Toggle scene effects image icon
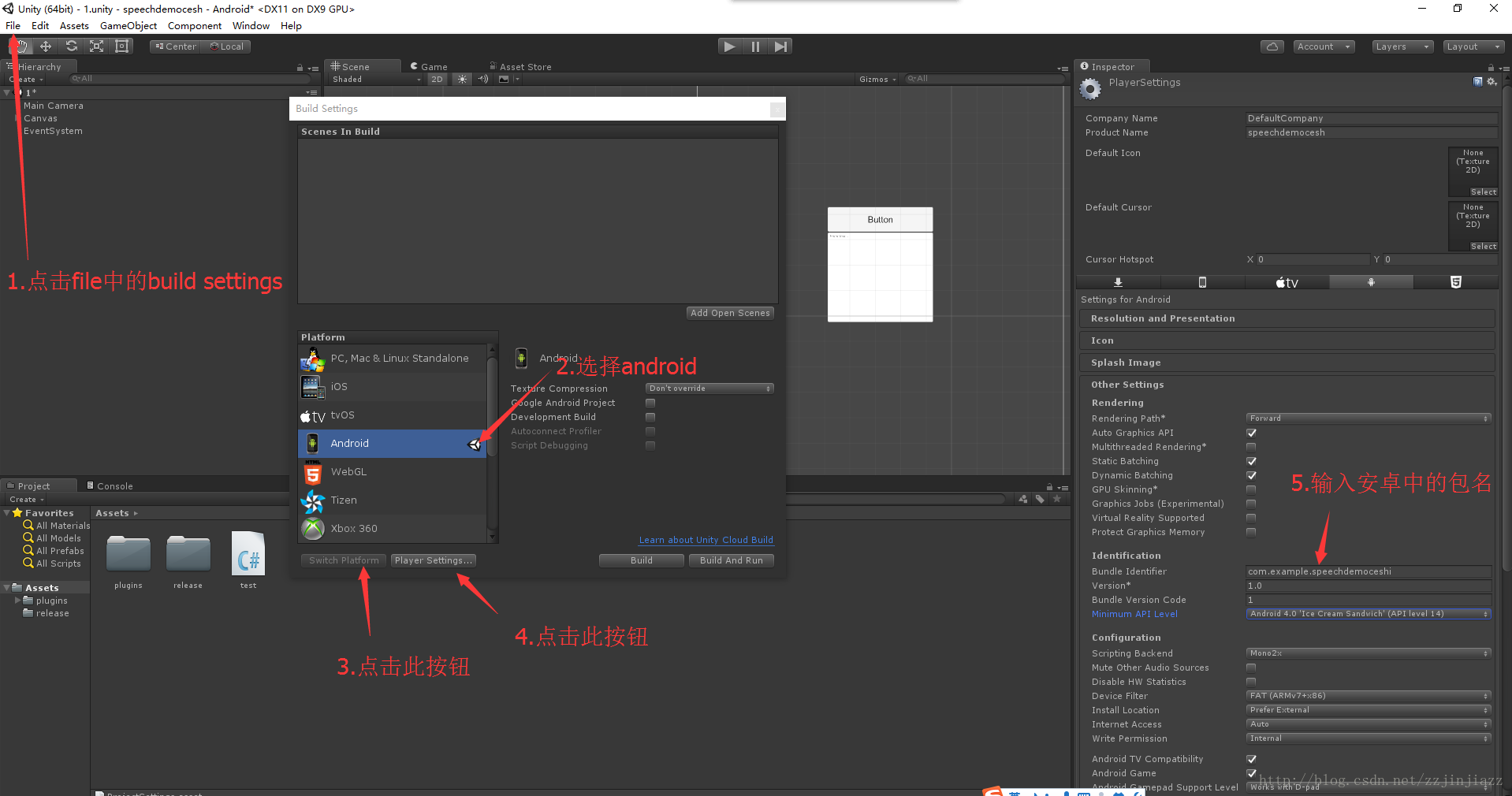The height and width of the screenshot is (796, 1512). click(504, 79)
